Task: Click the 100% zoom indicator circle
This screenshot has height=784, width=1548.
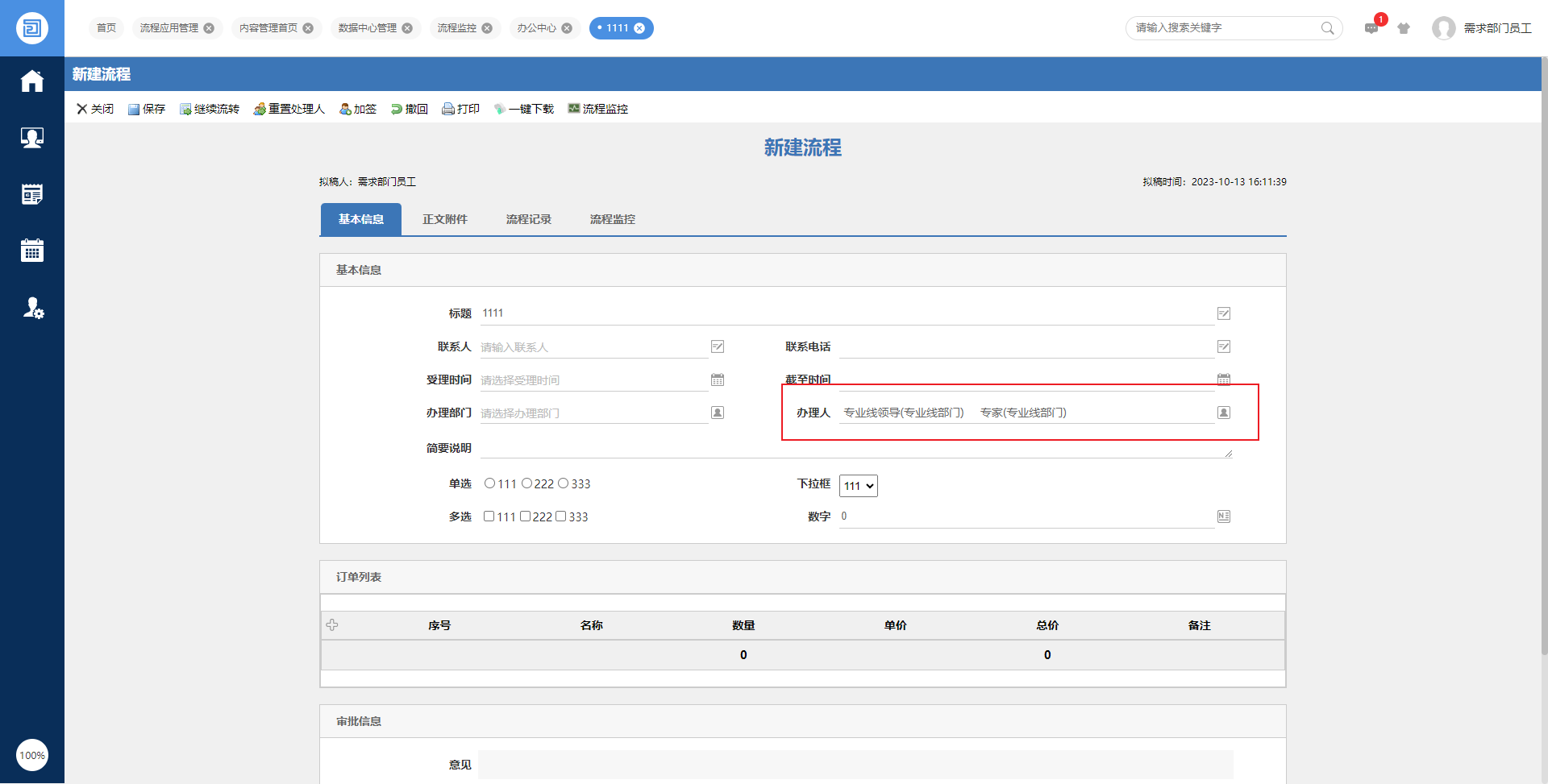Action: coord(32,755)
